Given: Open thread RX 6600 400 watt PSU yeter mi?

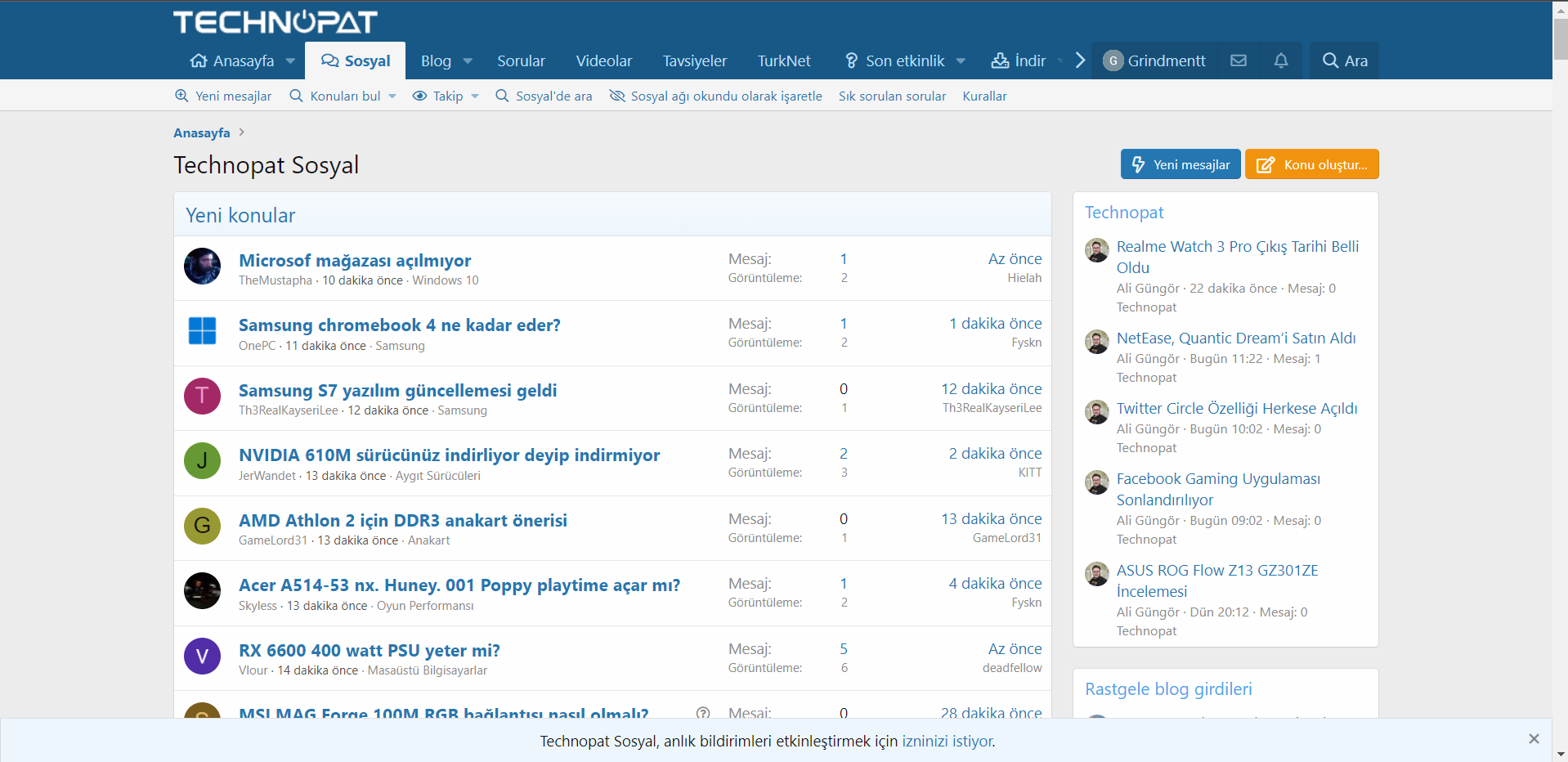Looking at the screenshot, I should pos(370,650).
